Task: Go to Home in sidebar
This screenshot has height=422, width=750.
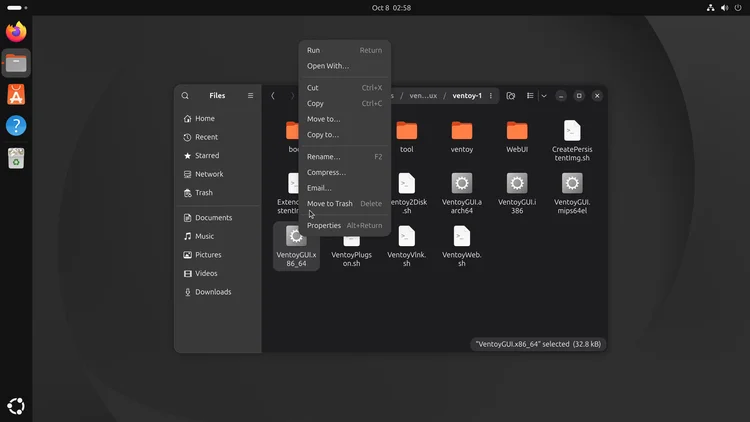Action: coord(218,119)
